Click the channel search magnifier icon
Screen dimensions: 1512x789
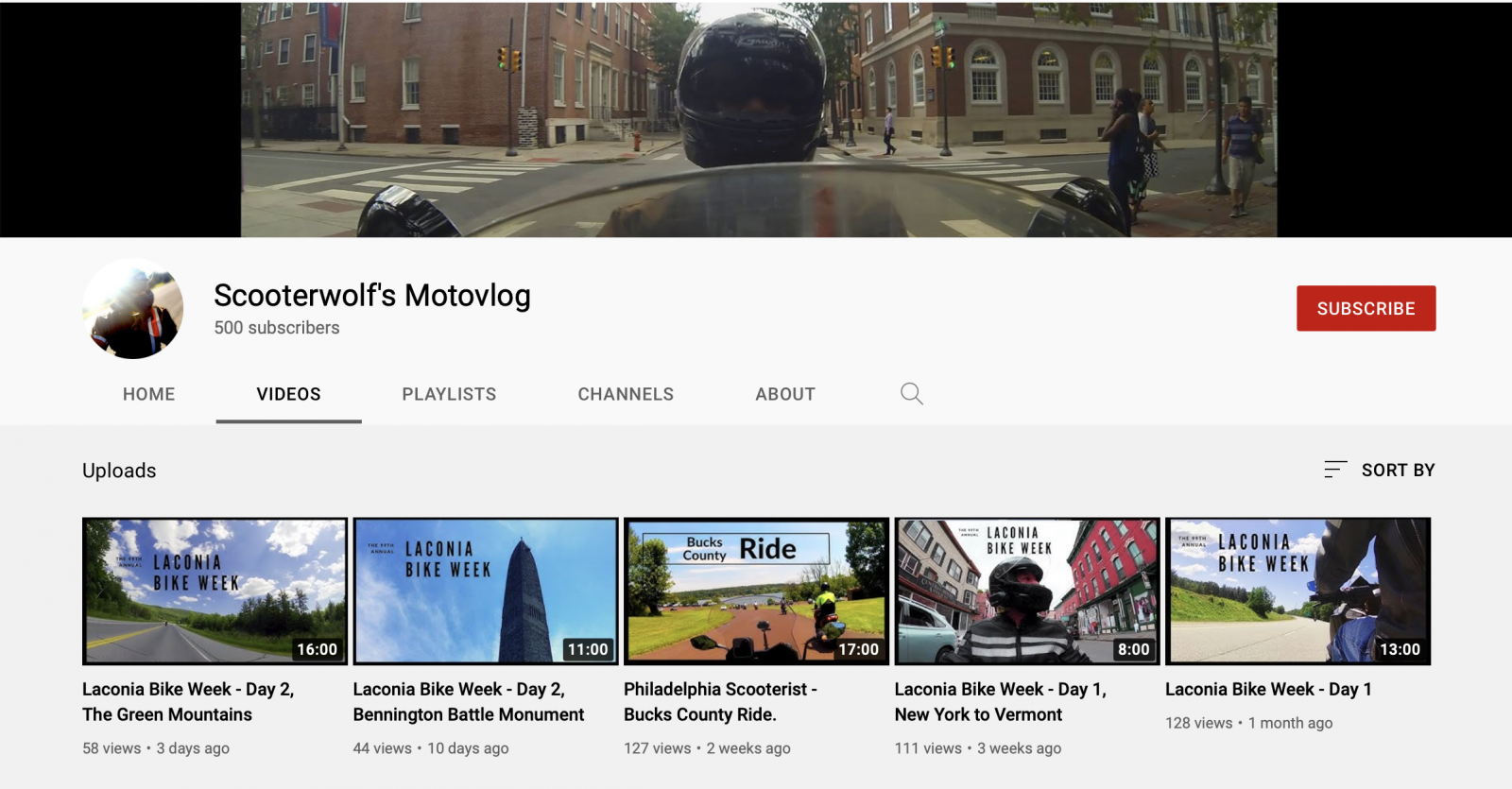point(911,394)
